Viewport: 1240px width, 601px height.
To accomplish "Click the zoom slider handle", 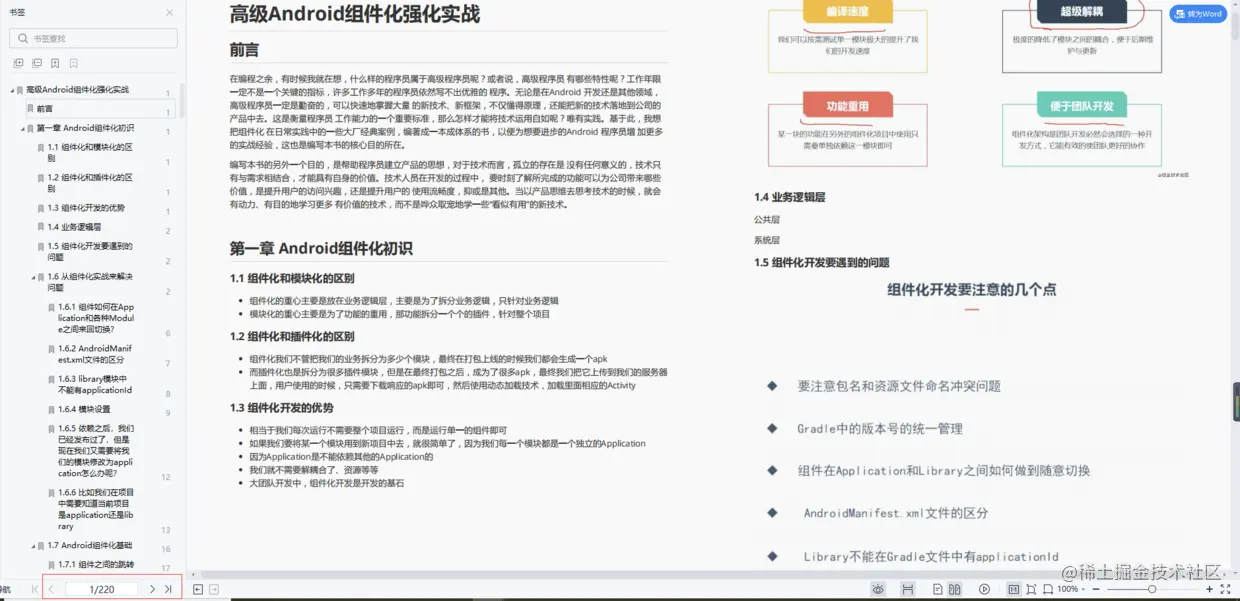I will point(1152,589).
